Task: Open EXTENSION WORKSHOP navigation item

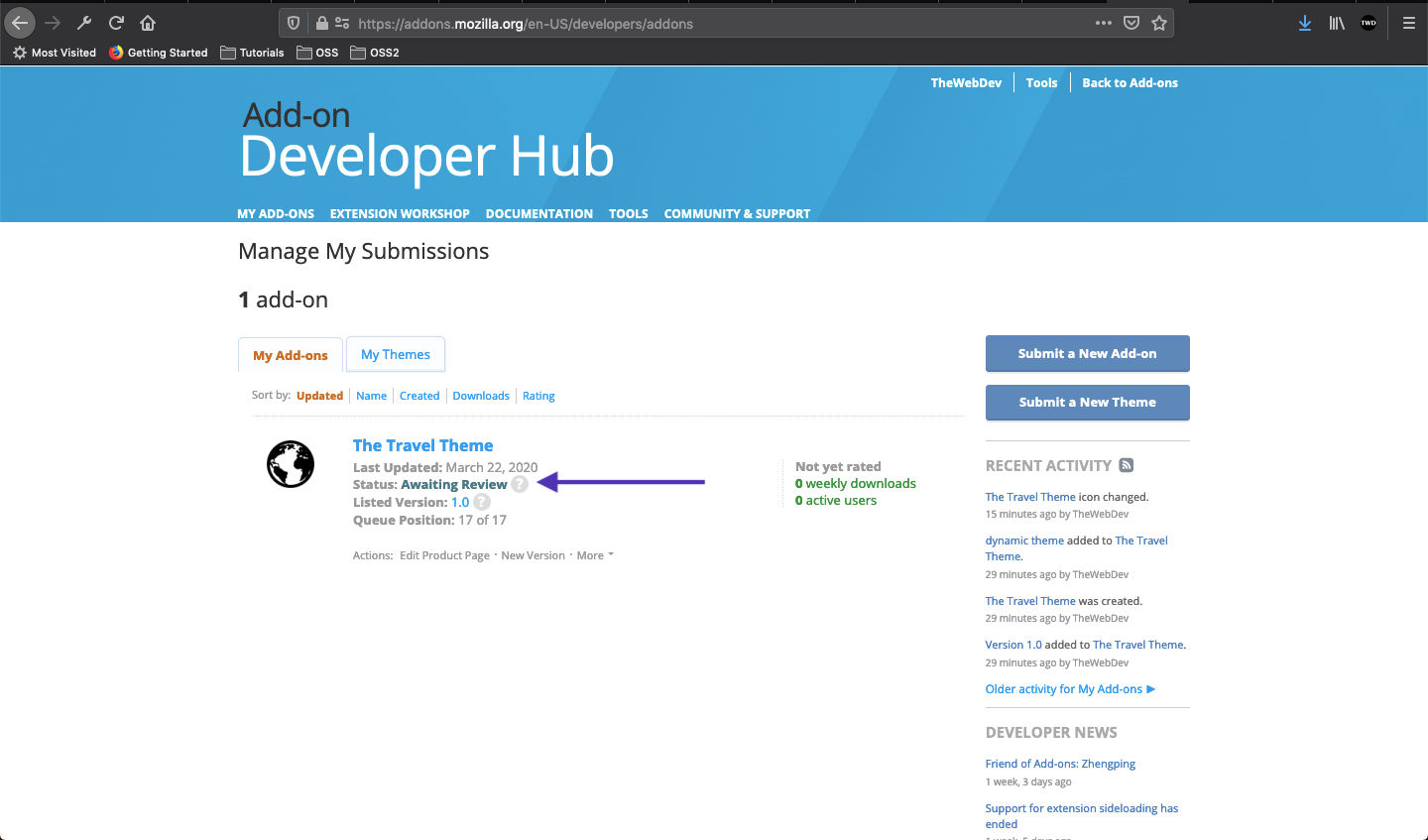Action: tap(400, 213)
